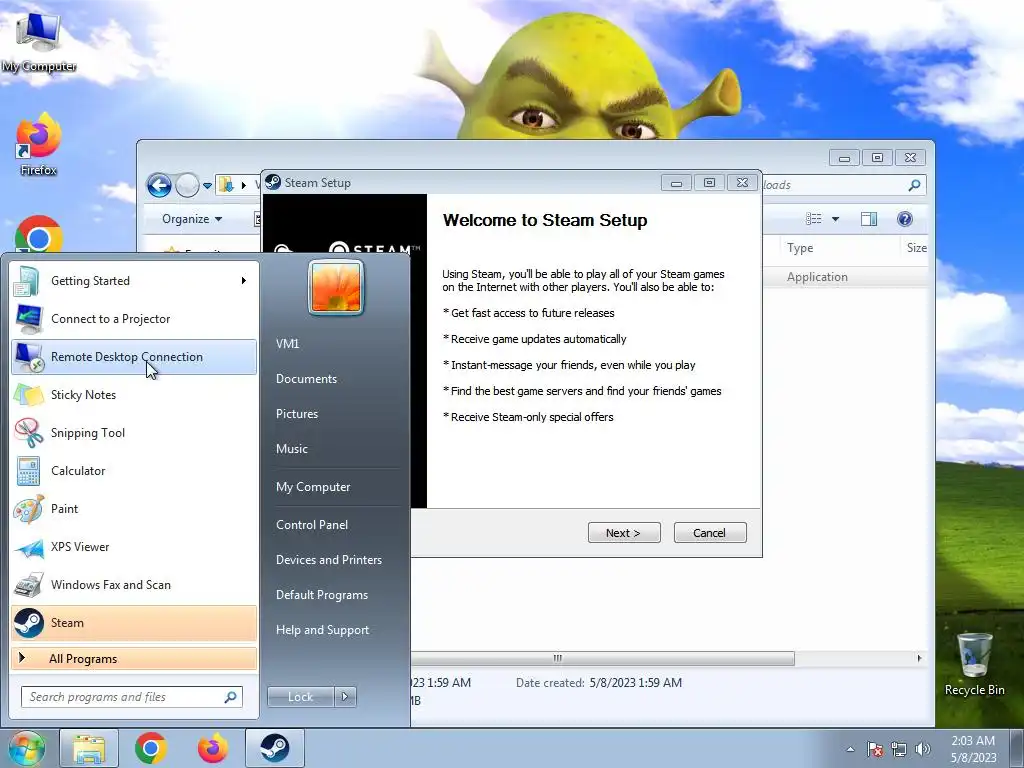Viewport: 1024px width, 768px height.
Task: Open VM1 user folder link
Action: 287,344
